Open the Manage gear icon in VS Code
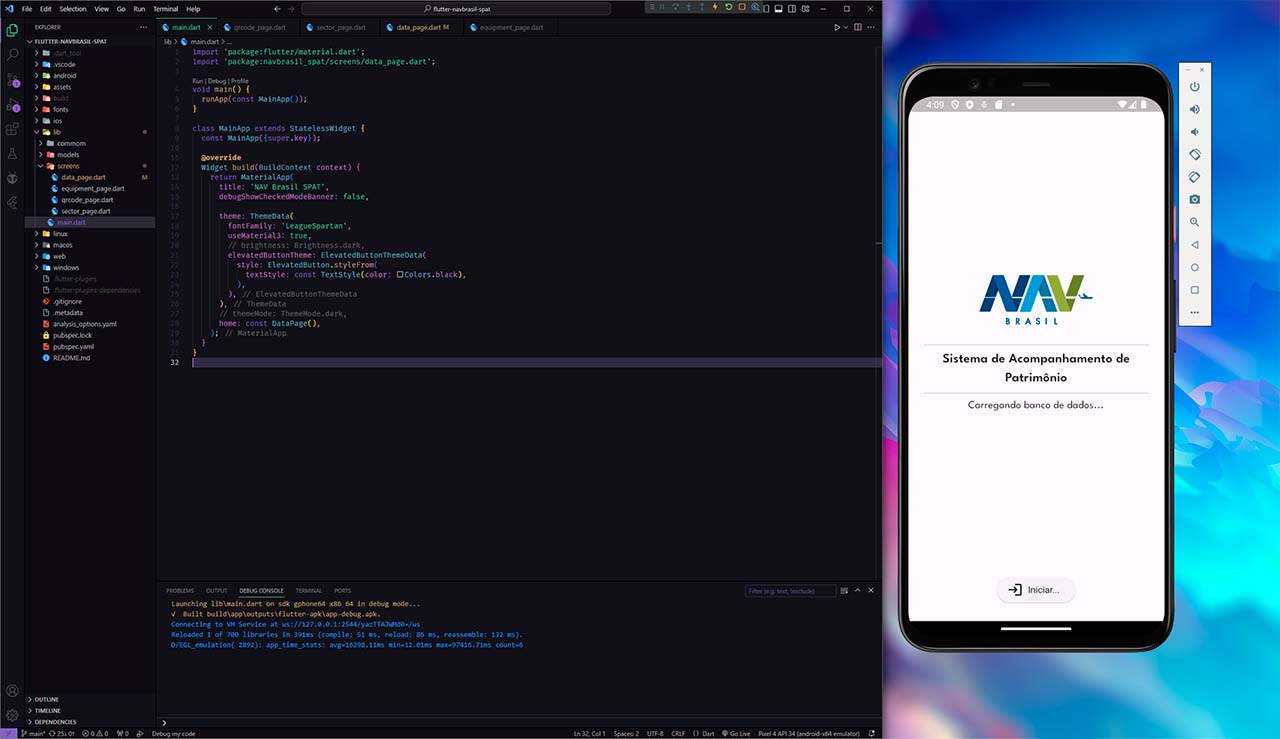The height and width of the screenshot is (739, 1280). [x=12, y=715]
